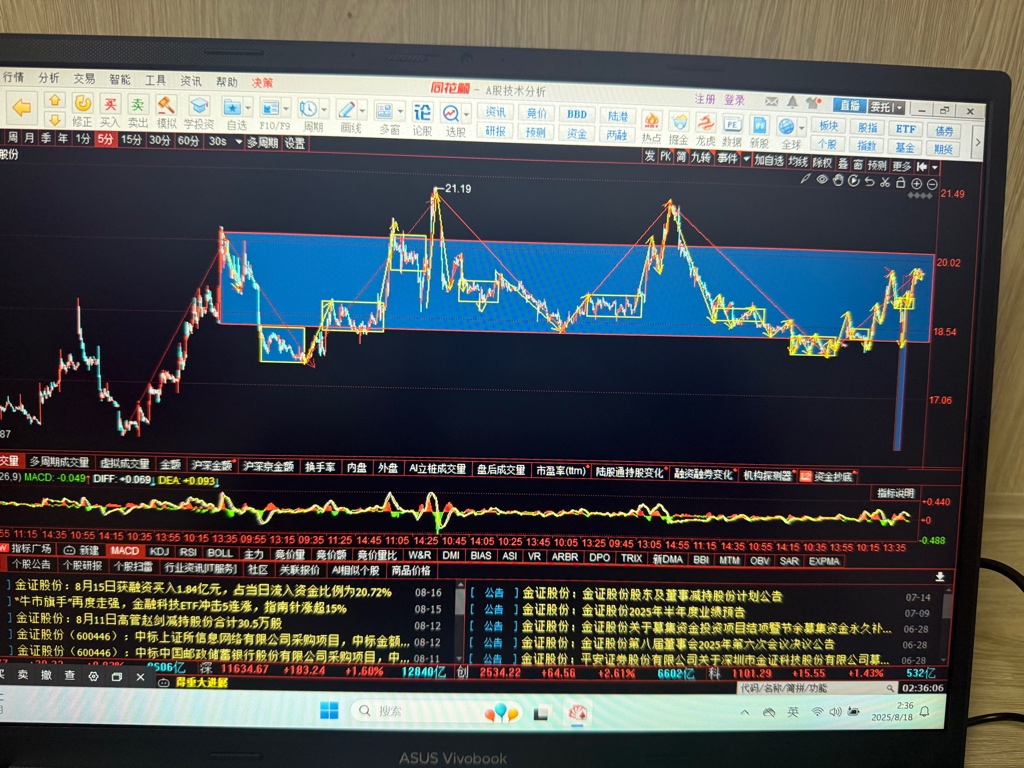Screen dimensions: 1024x768
Task: Open the 模拟 gavel icon
Action: (x=167, y=104)
